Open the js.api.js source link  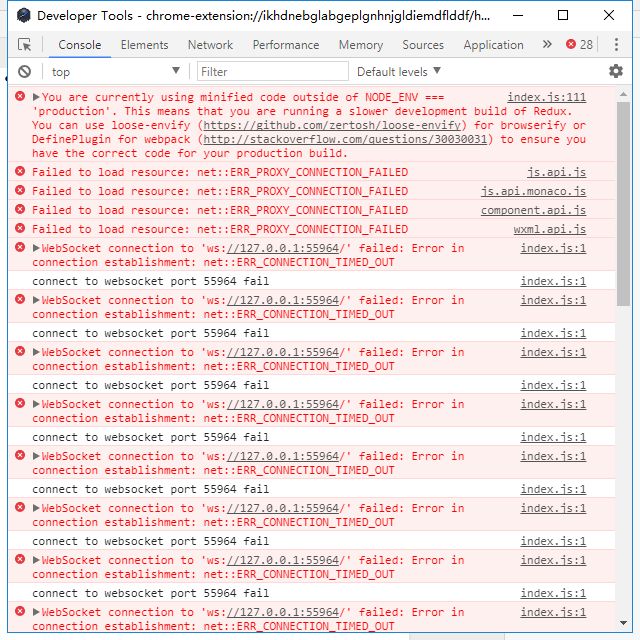(x=556, y=172)
